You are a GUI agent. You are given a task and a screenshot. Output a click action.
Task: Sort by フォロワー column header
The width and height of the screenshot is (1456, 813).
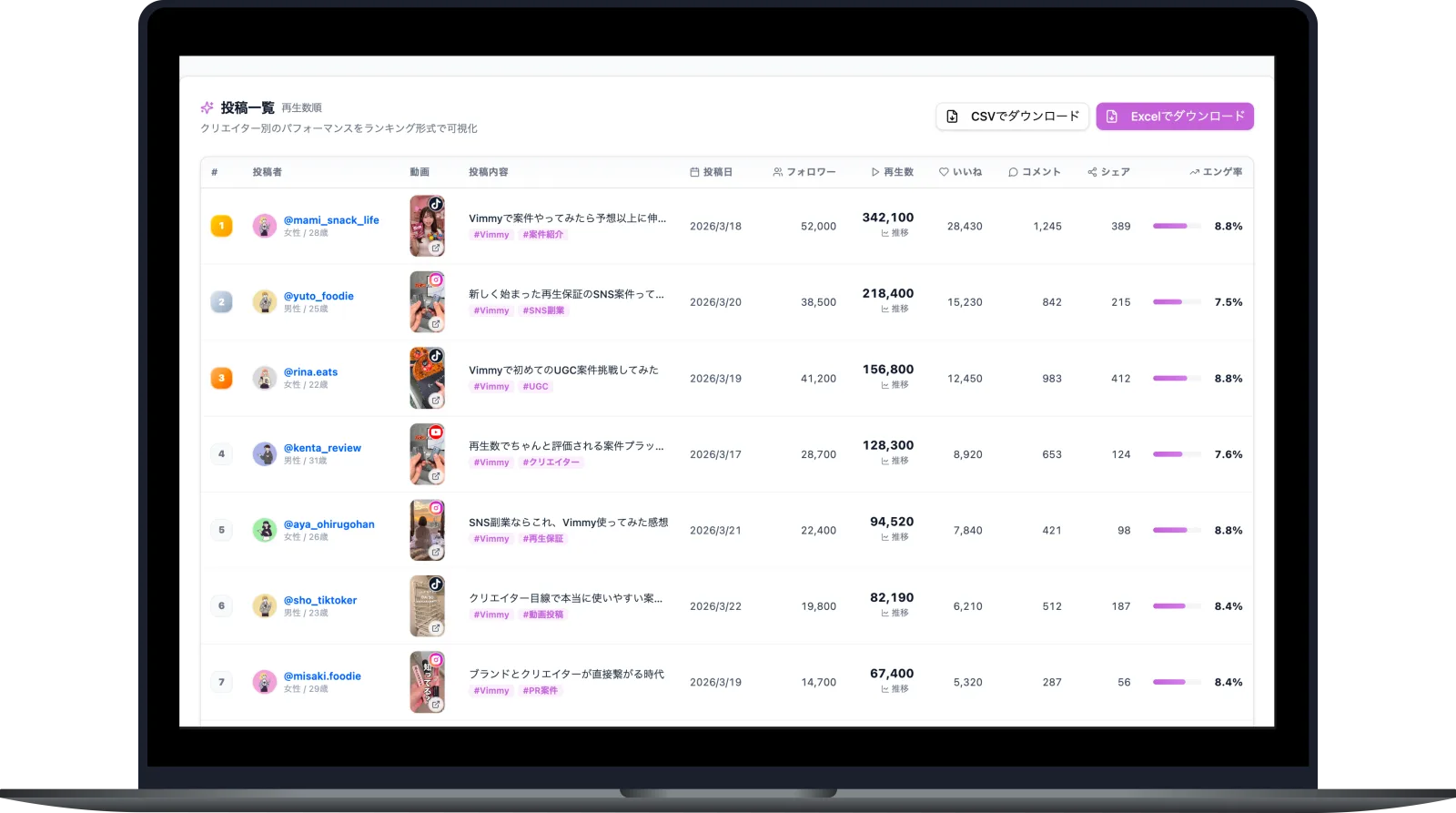click(804, 172)
